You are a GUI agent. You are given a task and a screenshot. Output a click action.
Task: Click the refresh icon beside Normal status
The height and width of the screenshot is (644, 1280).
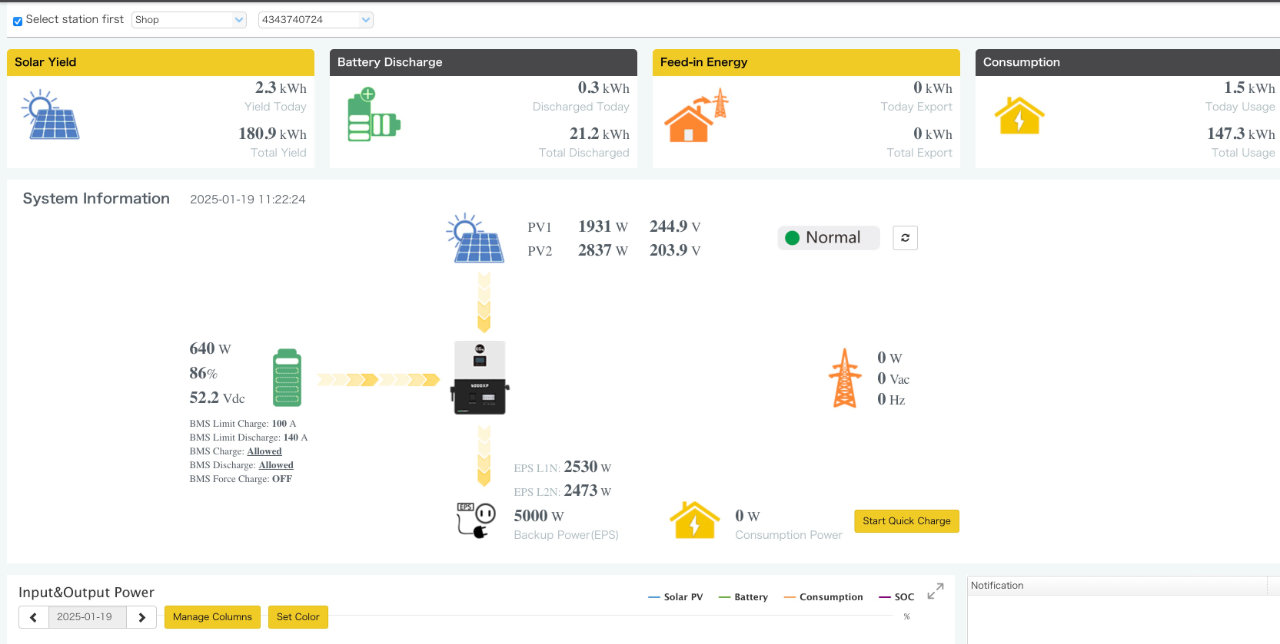click(904, 238)
